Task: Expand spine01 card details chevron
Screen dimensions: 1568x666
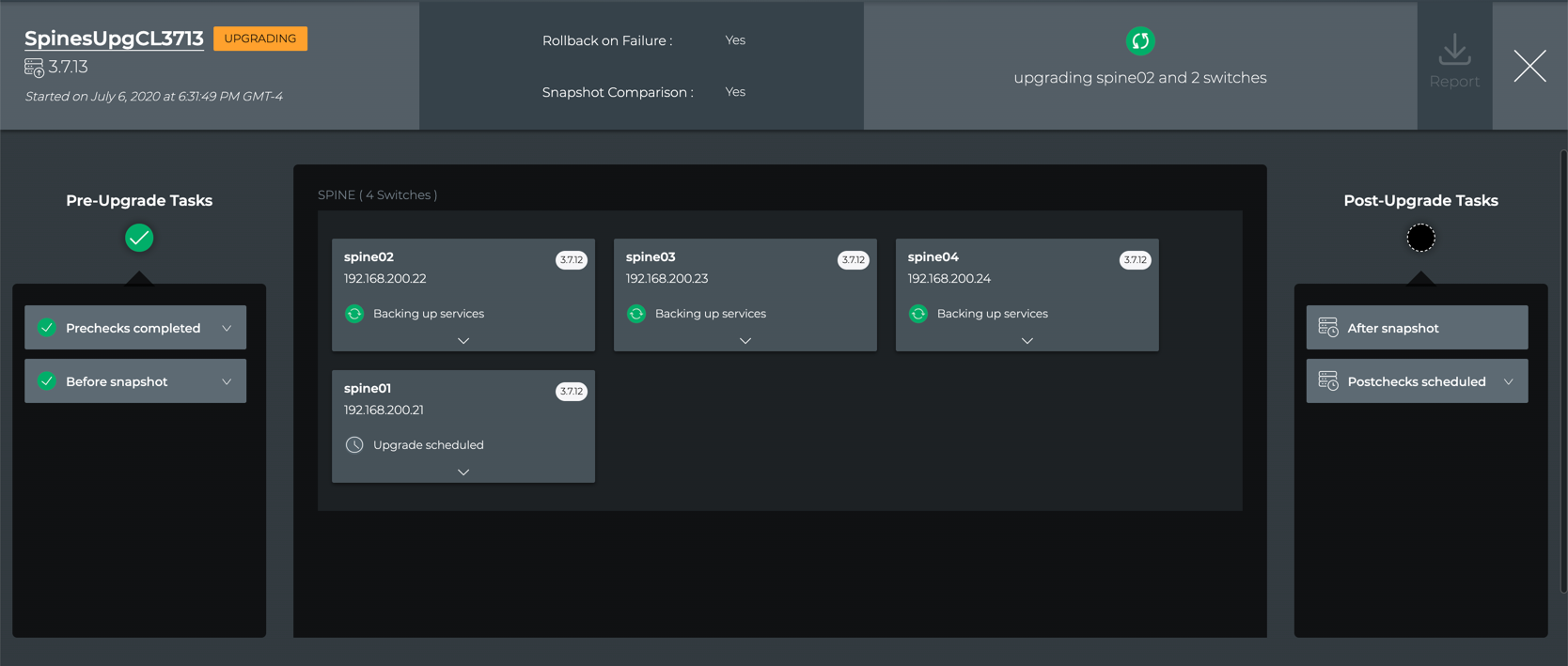Action: [x=463, y=472]
